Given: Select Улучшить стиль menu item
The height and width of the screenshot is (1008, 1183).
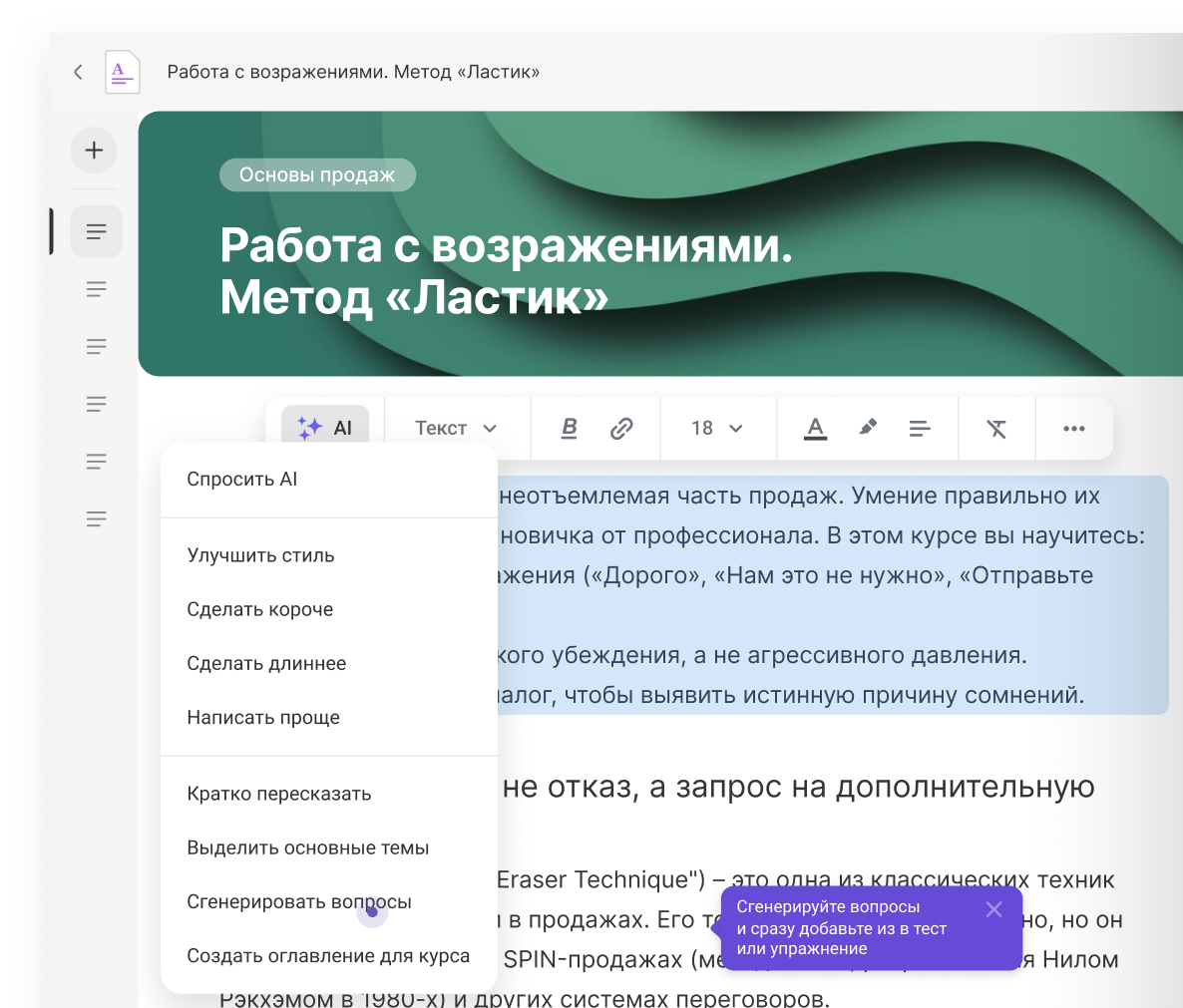Looking at the screenshot, I should 330,555.
